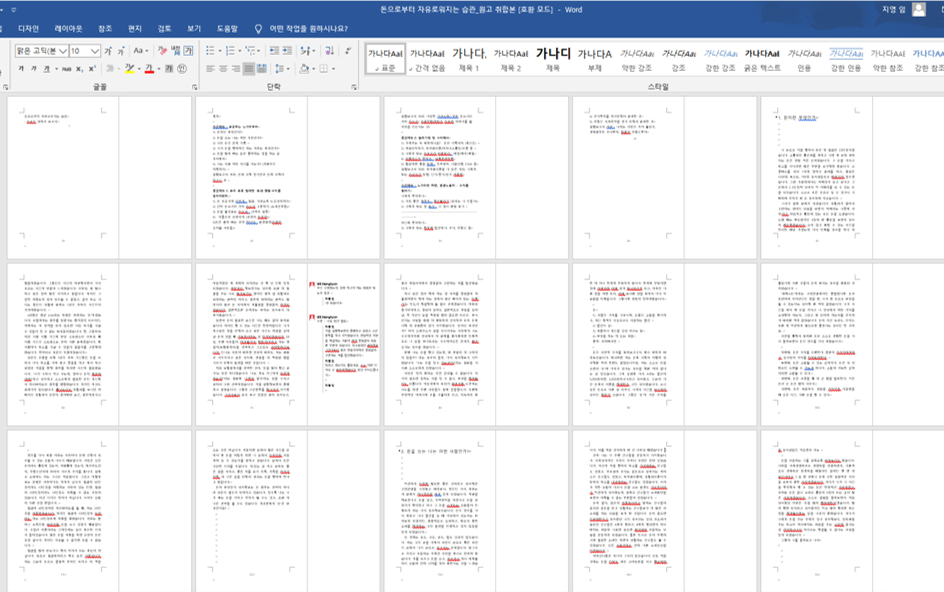This screenshot has height=592, width=944.
Task: Toggle strikethrough text formatting
Action: (x=67, y=69)
